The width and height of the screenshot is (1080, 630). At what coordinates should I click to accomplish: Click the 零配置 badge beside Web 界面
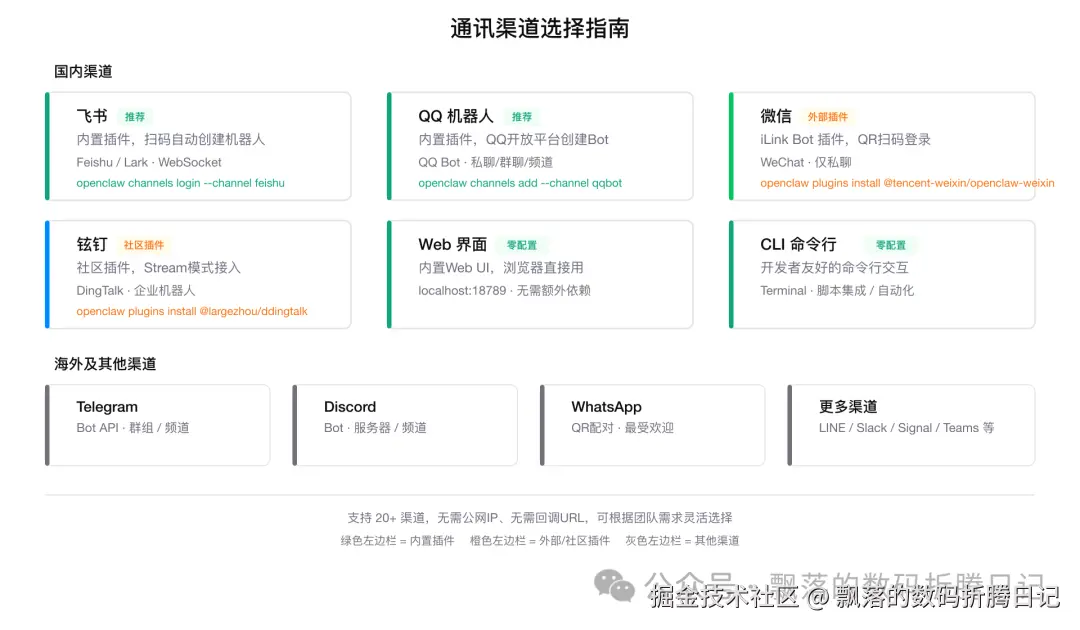tap(521, 245)
